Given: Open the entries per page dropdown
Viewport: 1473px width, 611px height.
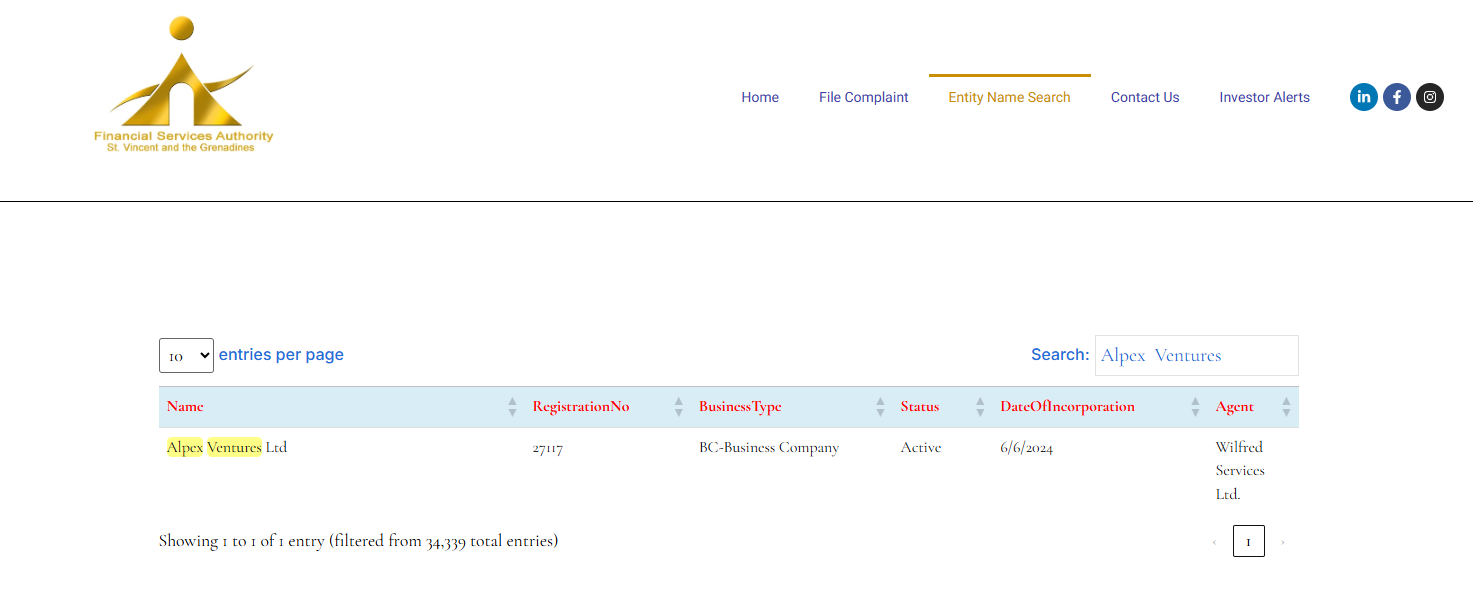Looking at the screenshot, I should pos(186,355).
